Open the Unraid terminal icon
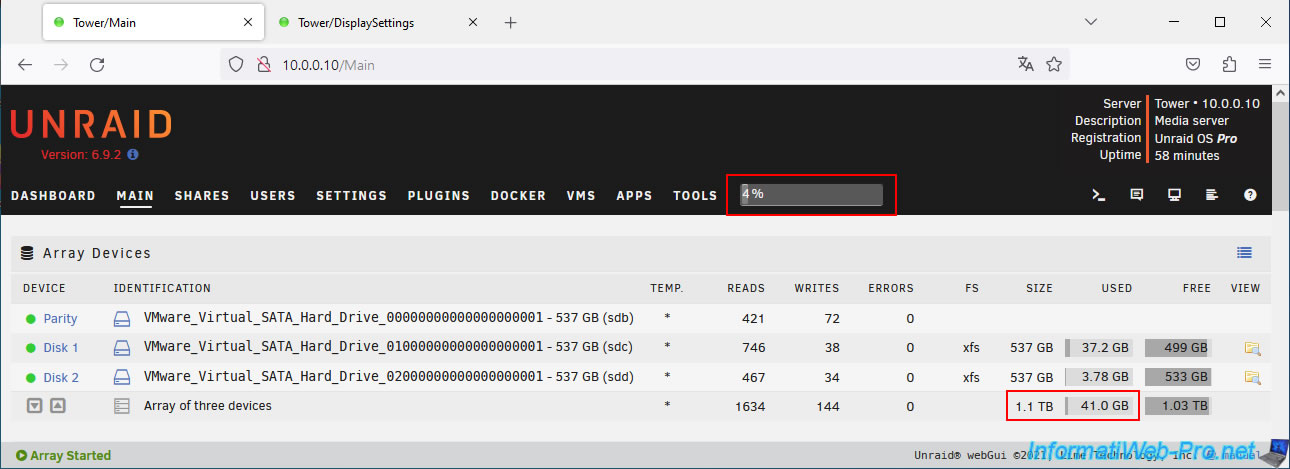1290x469 pixels. point(1098,196)
